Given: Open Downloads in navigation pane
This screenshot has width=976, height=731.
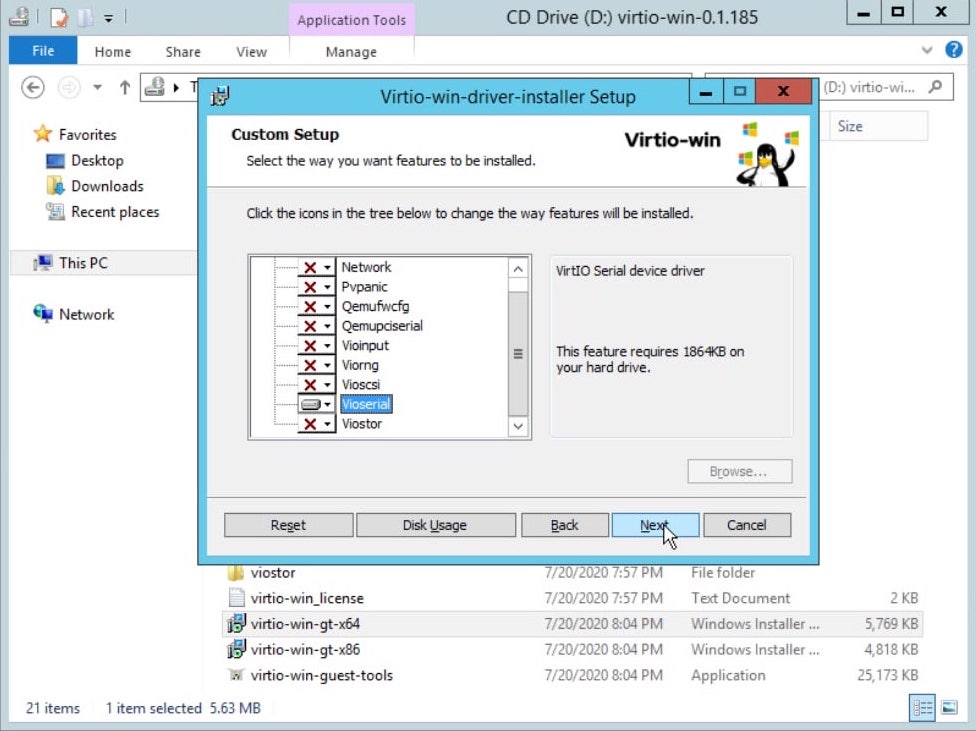Looking at the screenshot, I should 107,186.
